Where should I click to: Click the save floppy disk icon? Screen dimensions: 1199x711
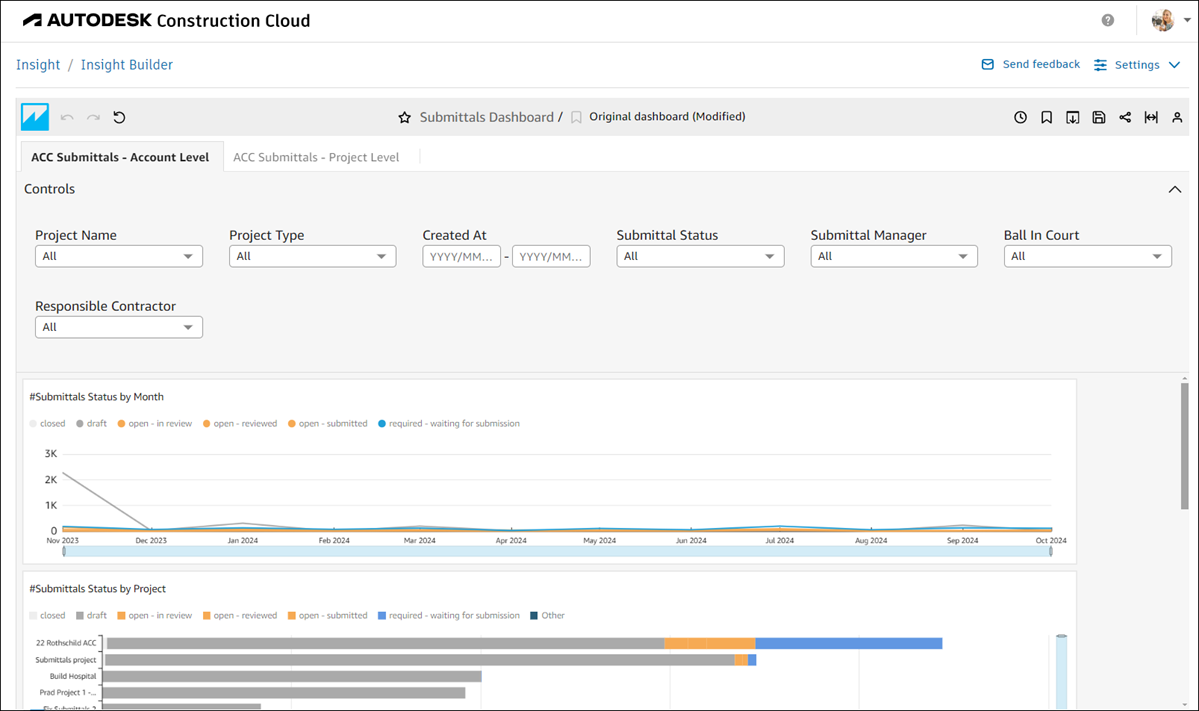point(1098,117)
